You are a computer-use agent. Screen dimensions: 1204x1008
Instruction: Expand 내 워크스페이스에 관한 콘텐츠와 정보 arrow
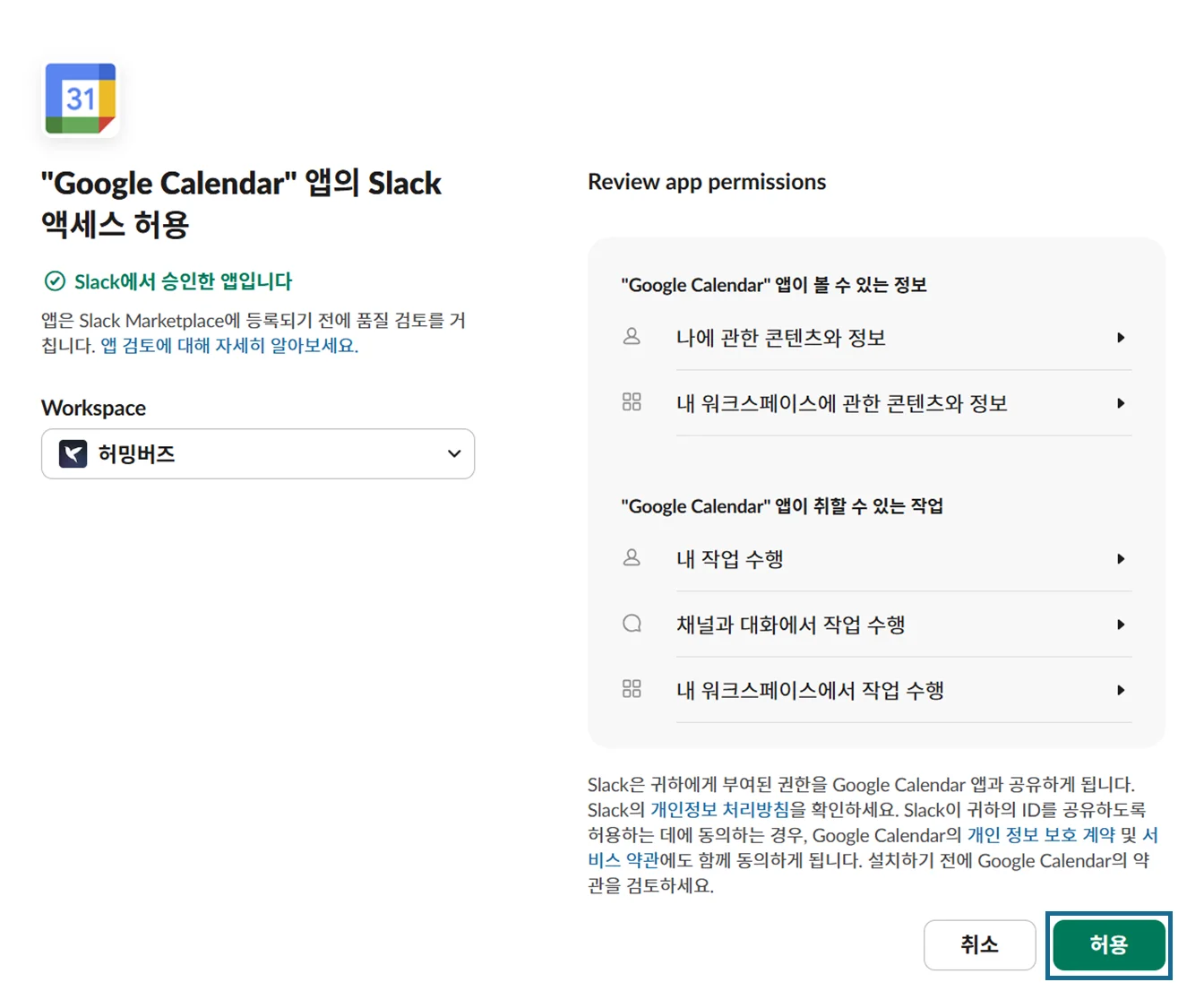coord(1121,403)
